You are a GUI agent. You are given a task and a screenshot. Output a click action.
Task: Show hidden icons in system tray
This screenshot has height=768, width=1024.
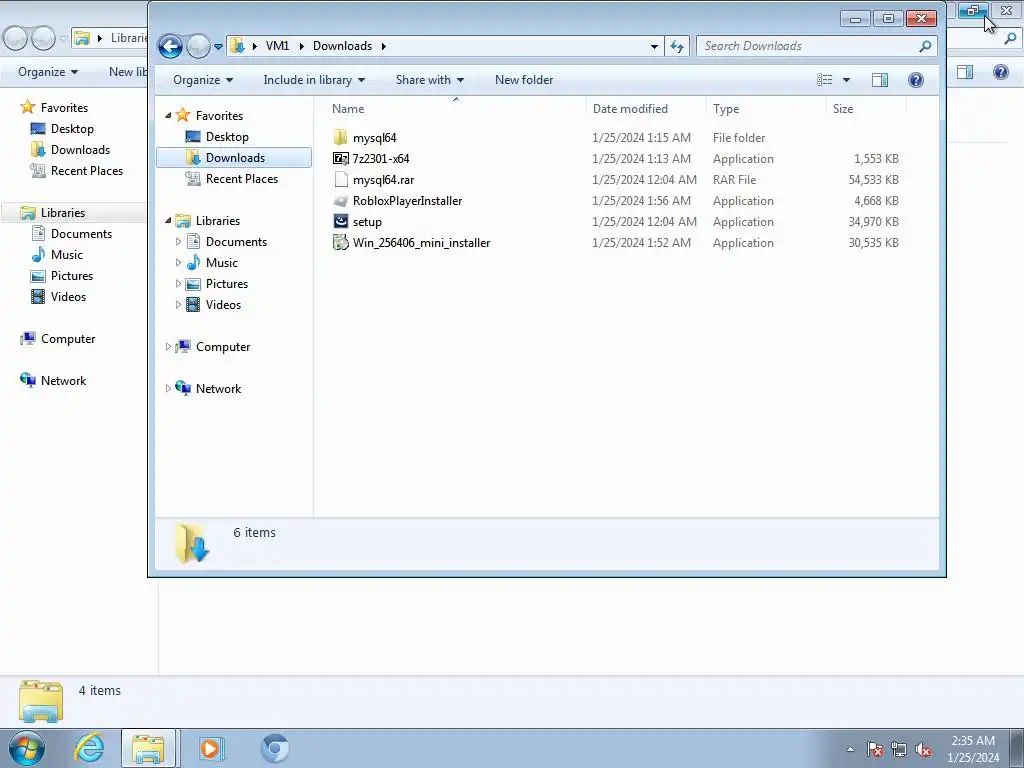[x=850, y=750]
